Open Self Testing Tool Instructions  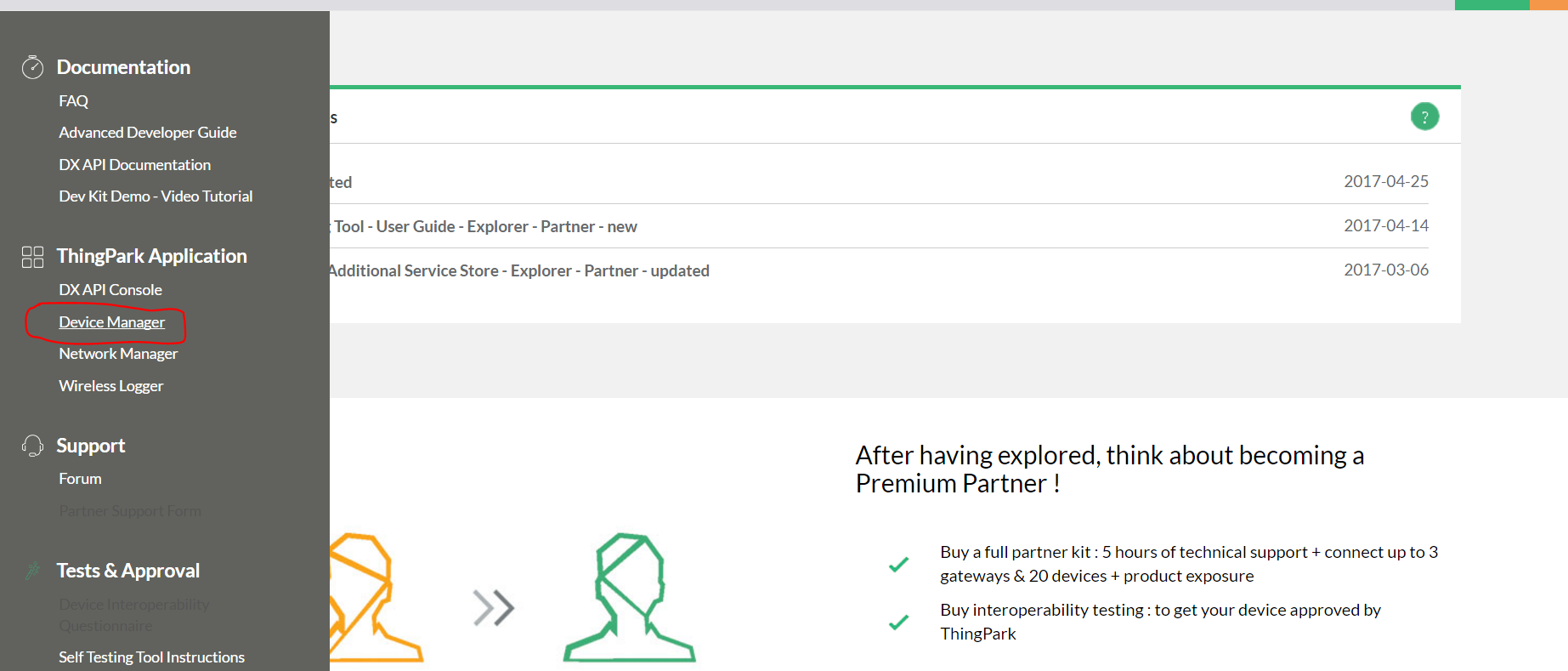coord(151,657)
